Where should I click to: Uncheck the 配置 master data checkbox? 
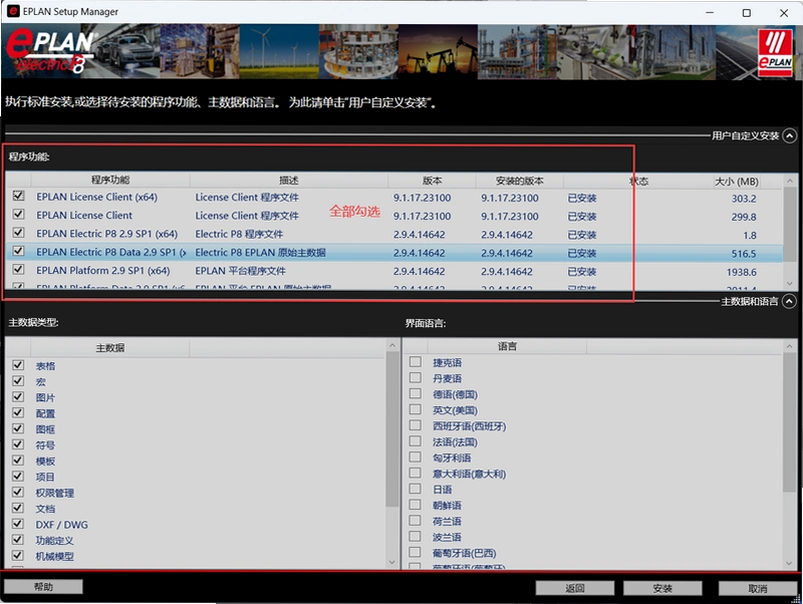[x=18, y=413]
